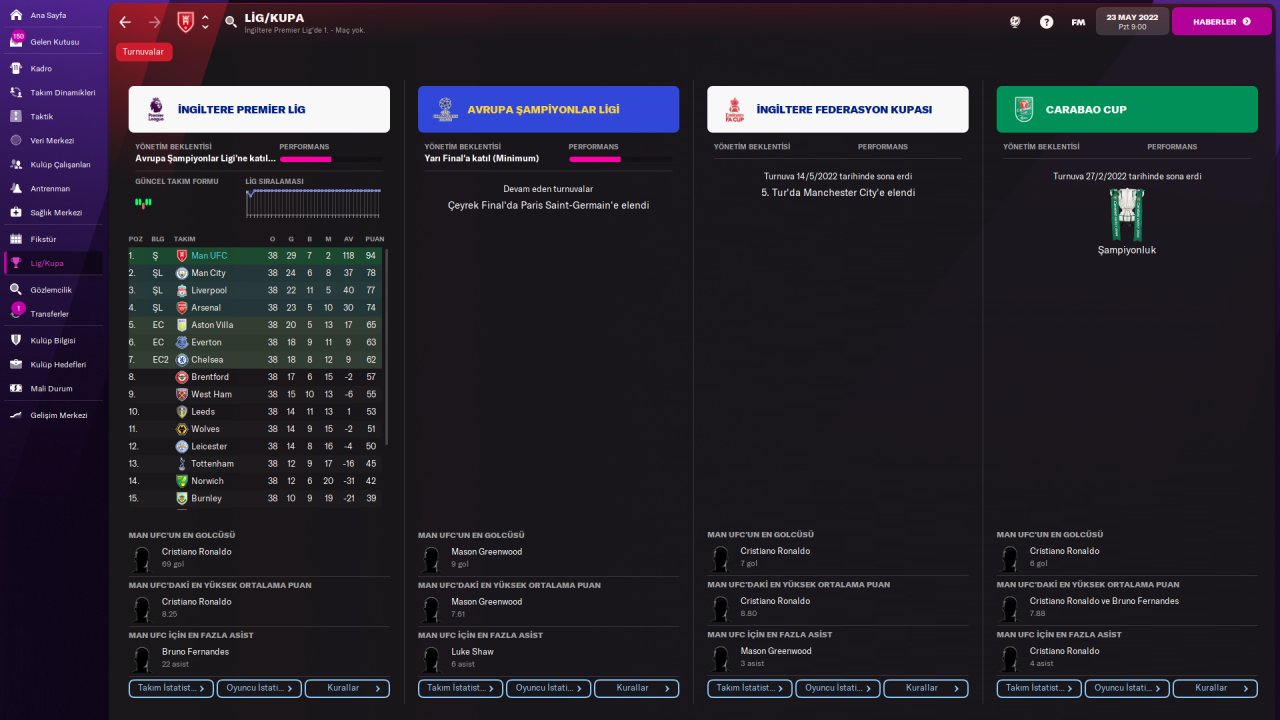The width and height of the screenshot is (1280, 720).
Task: Open Takım Dinamikleri in the sidebar
Action: [x=51, y=92]
